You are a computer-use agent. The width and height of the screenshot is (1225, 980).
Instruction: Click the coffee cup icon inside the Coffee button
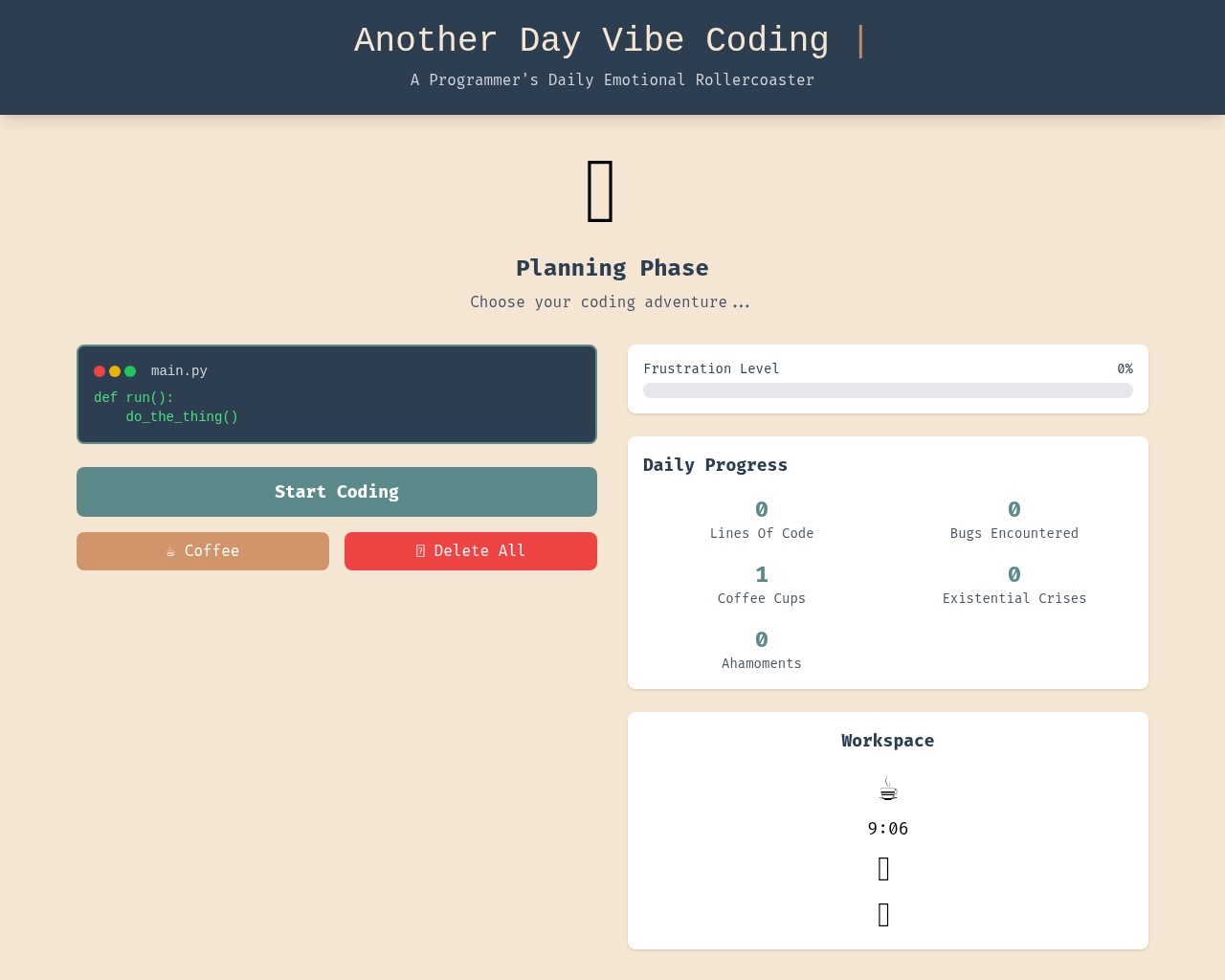tap(170, 550)
